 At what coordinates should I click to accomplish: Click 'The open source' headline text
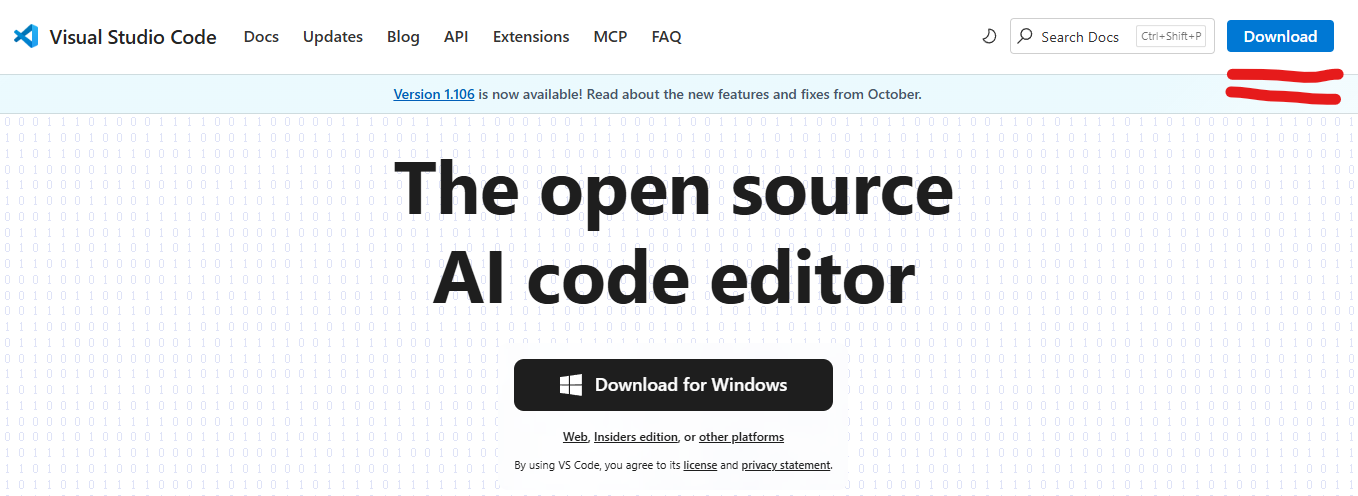pos(673,188)
